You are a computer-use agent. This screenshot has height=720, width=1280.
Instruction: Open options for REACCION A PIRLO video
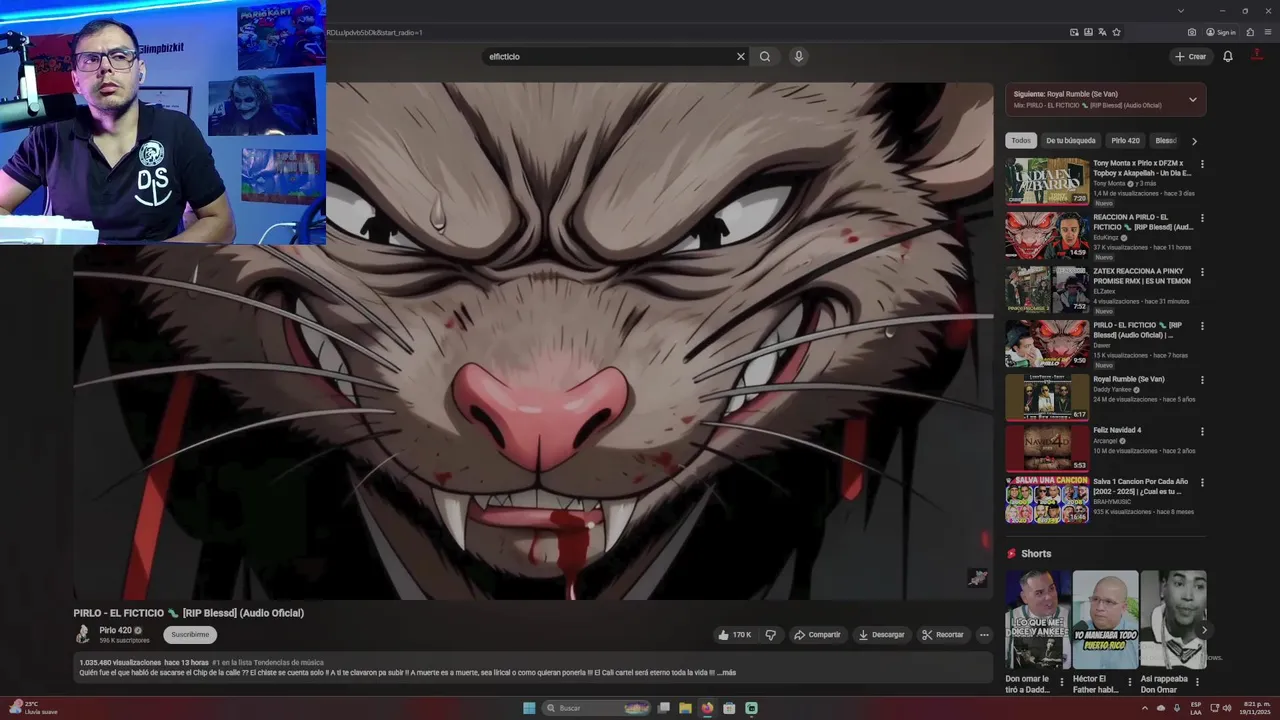(x=1202, y=218)
